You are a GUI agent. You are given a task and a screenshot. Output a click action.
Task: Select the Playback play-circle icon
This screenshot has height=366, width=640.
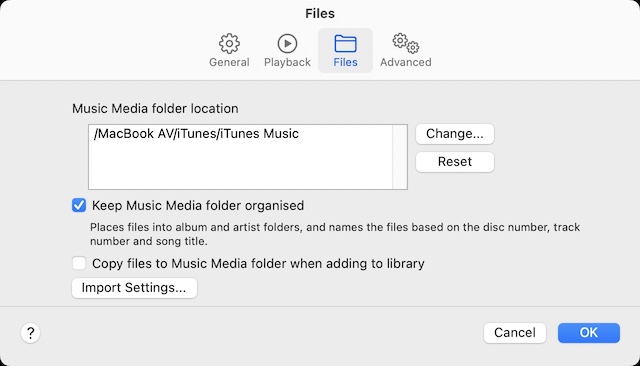pos(287,43)
